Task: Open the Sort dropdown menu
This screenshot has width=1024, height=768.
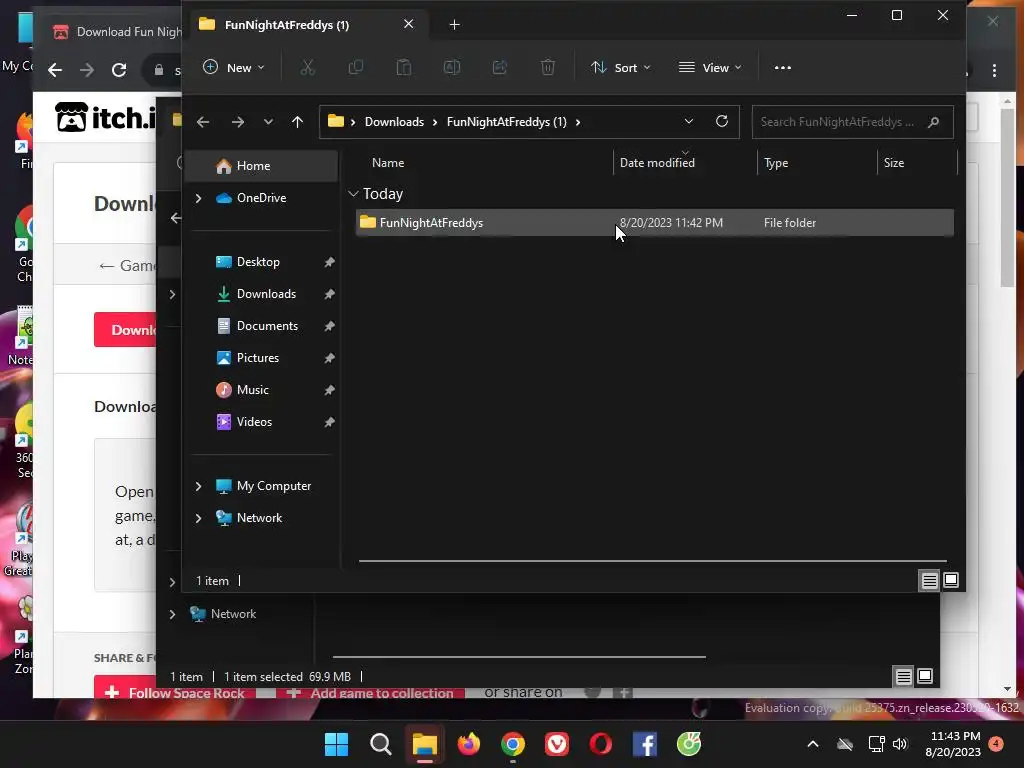Action: 620,67
